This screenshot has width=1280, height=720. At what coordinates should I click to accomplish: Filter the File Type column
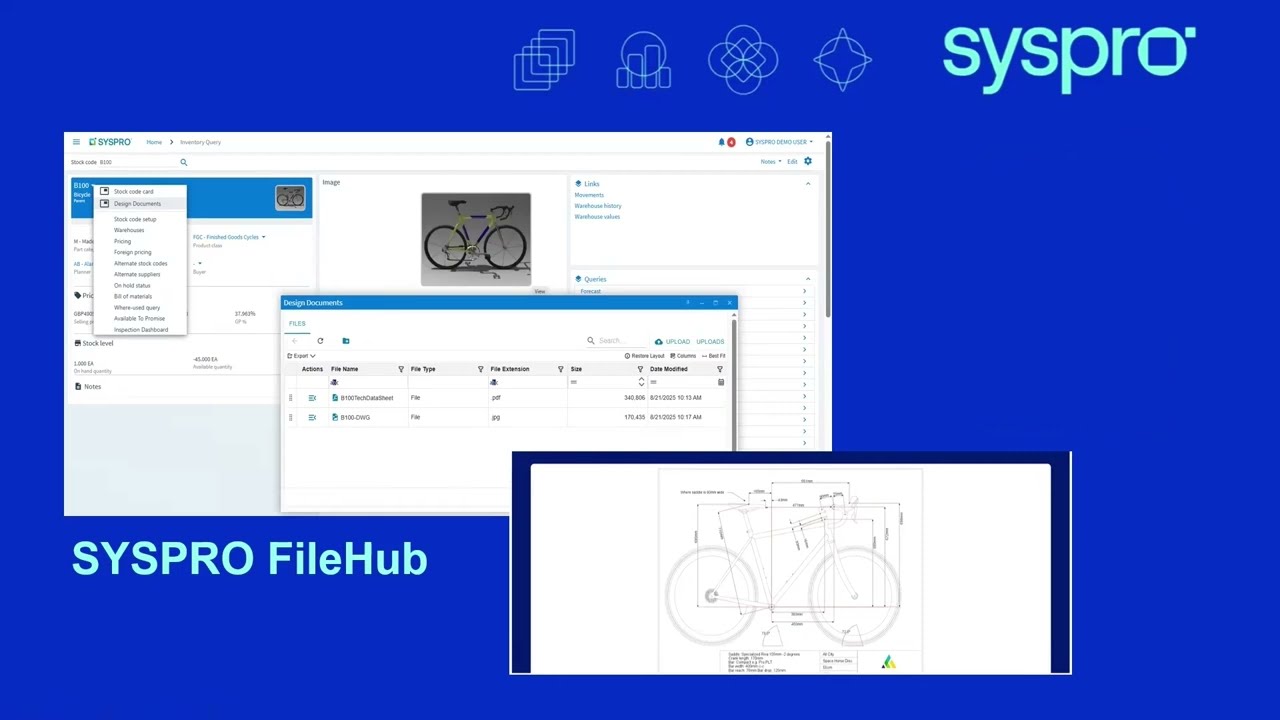pos(481,369)
